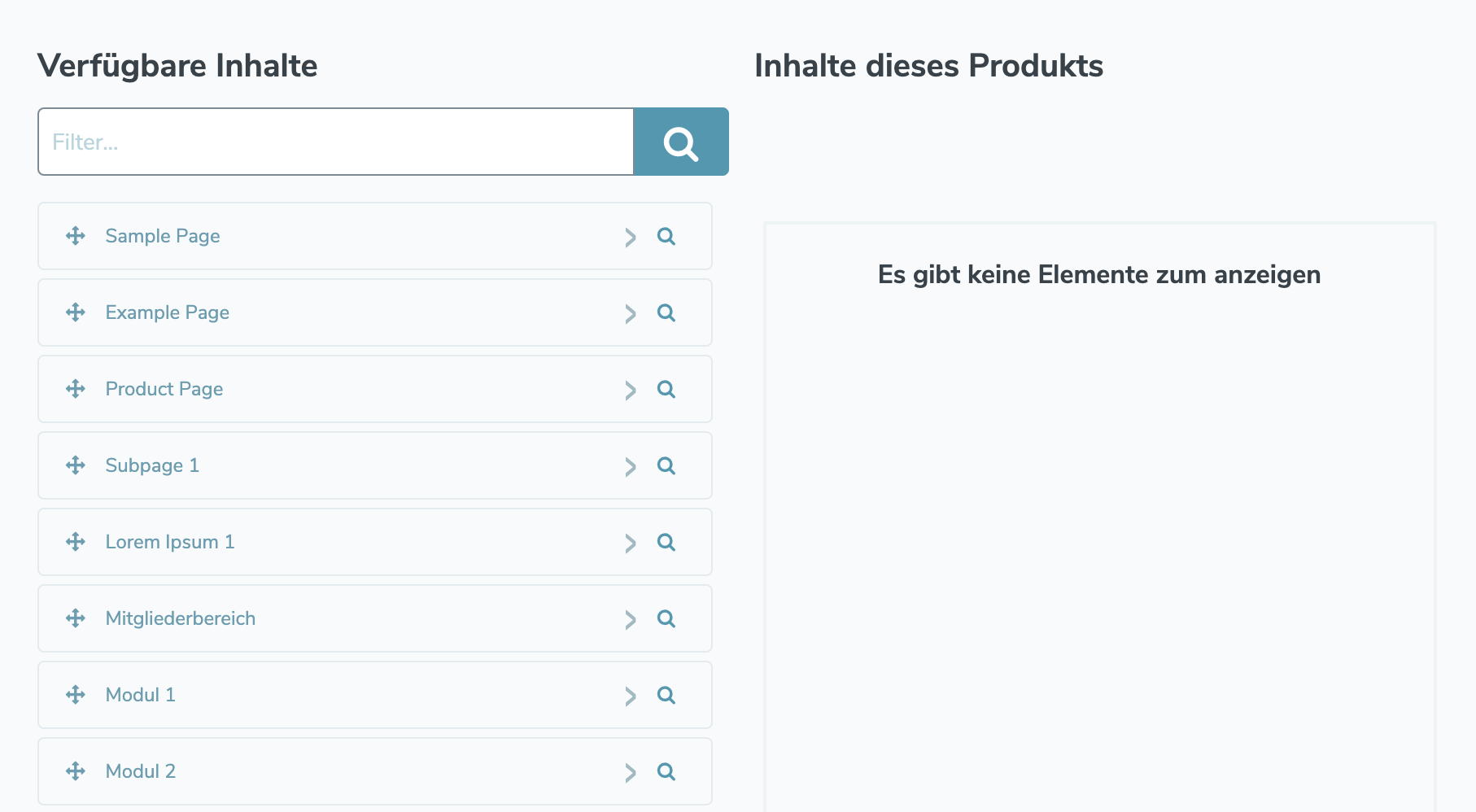Screen dimensions: 1476x812
Task: Preview Mitgliederbereich via magnifier icon
Action: click(x=666, y=618)
